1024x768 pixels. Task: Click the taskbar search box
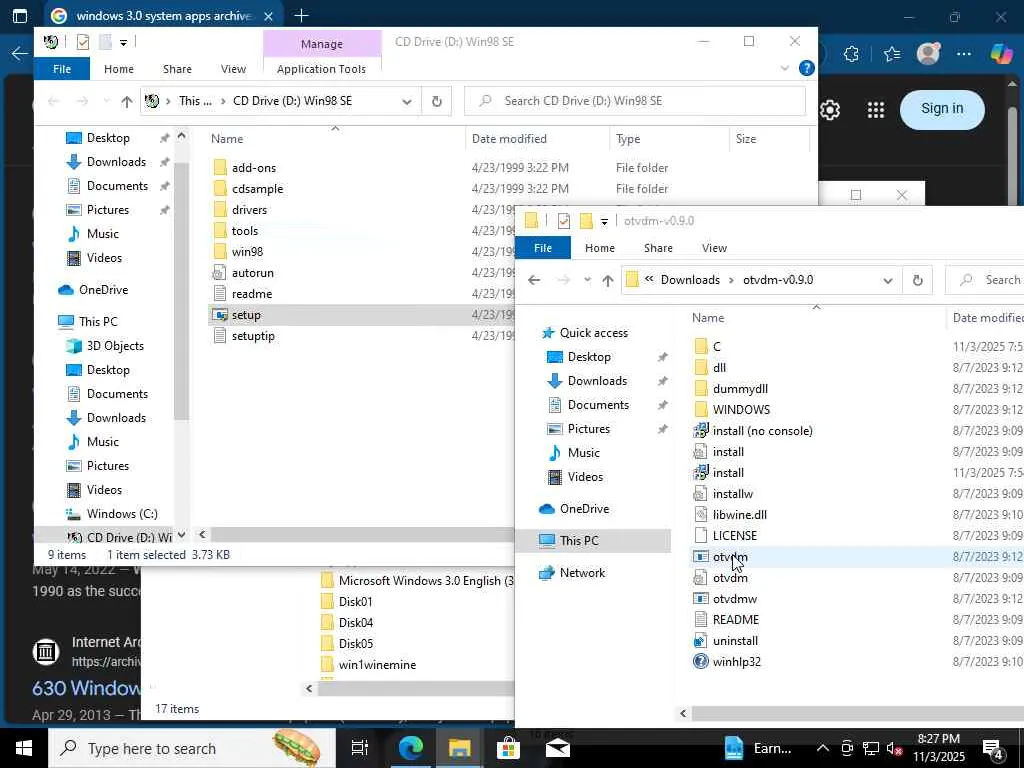tap(192, 748)
